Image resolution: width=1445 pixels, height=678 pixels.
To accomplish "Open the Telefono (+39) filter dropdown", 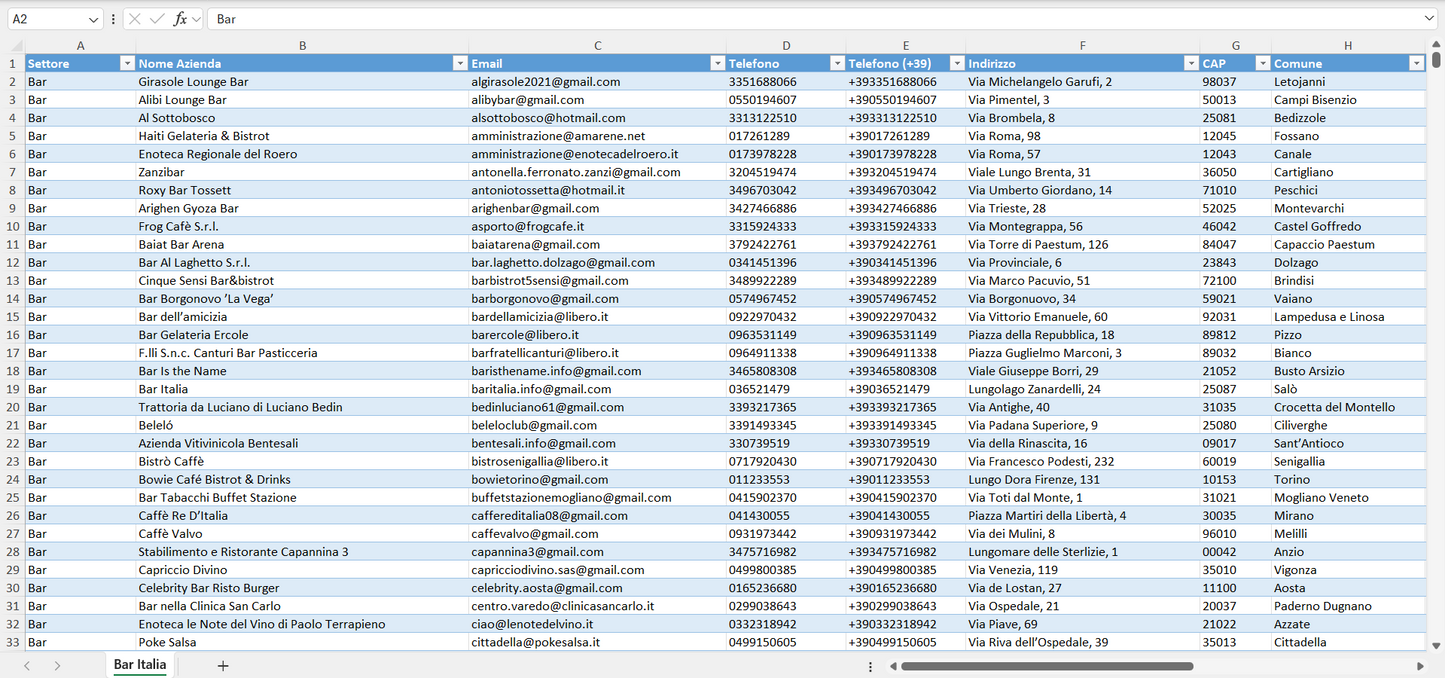I will [957, 63].
